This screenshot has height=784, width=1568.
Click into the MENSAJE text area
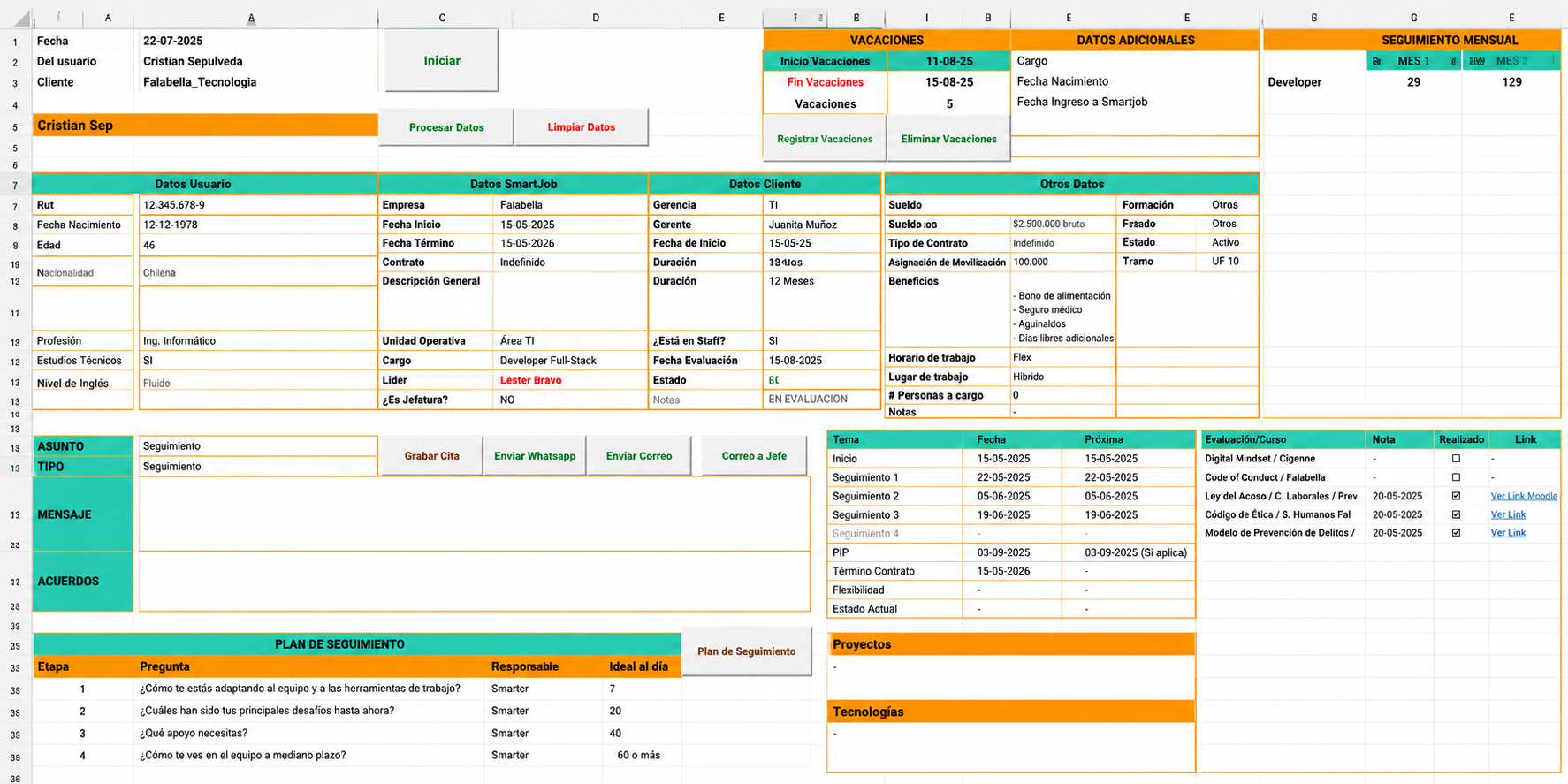[474, 514]
